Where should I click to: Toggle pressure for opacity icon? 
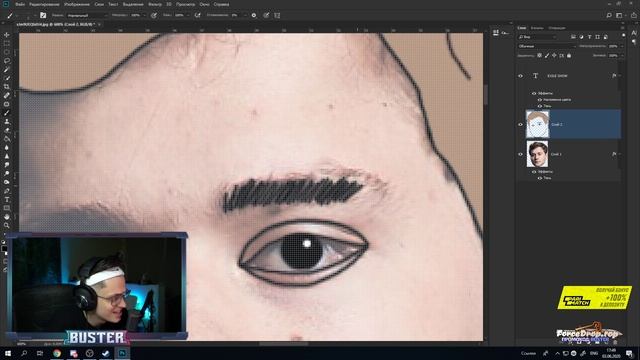154,15
